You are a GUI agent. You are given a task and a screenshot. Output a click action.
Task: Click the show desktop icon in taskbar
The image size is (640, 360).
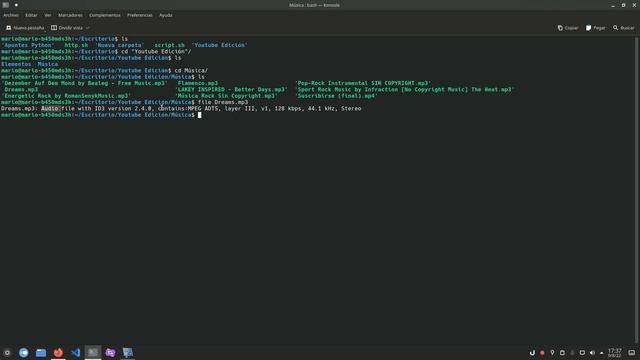tap(631, 353)
